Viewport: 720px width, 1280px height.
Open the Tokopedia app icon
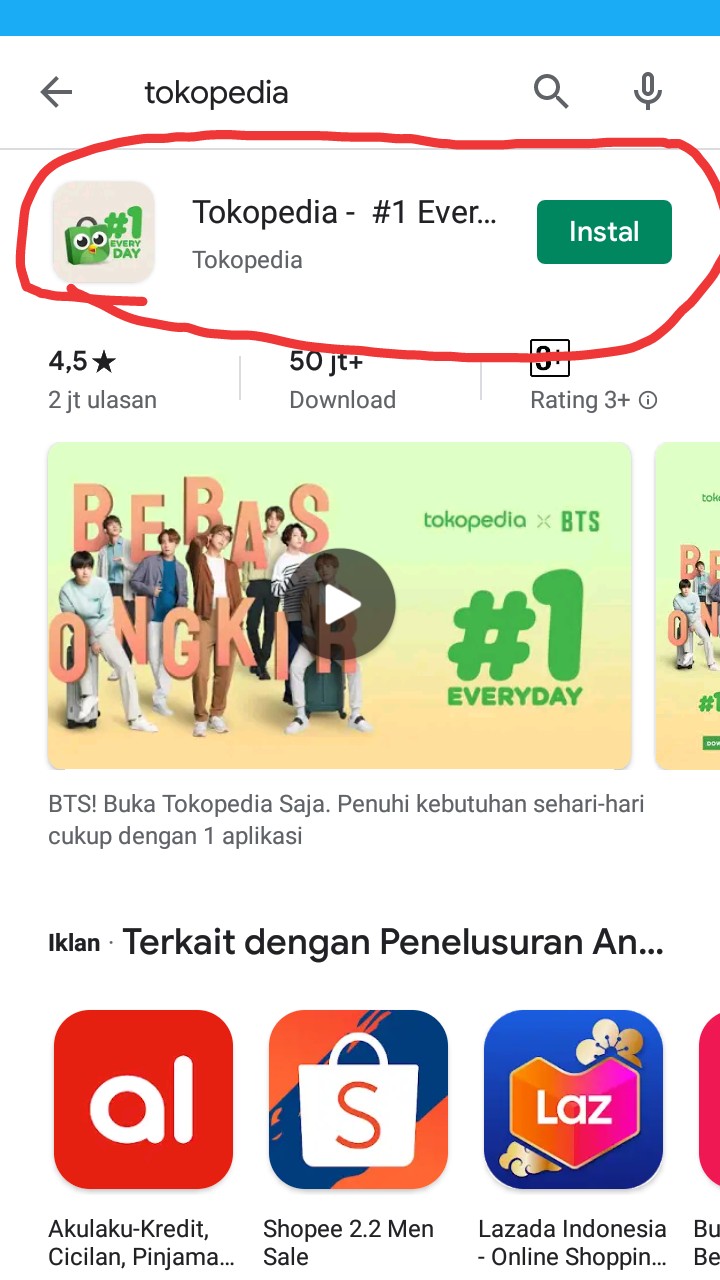tap(104, 232)
